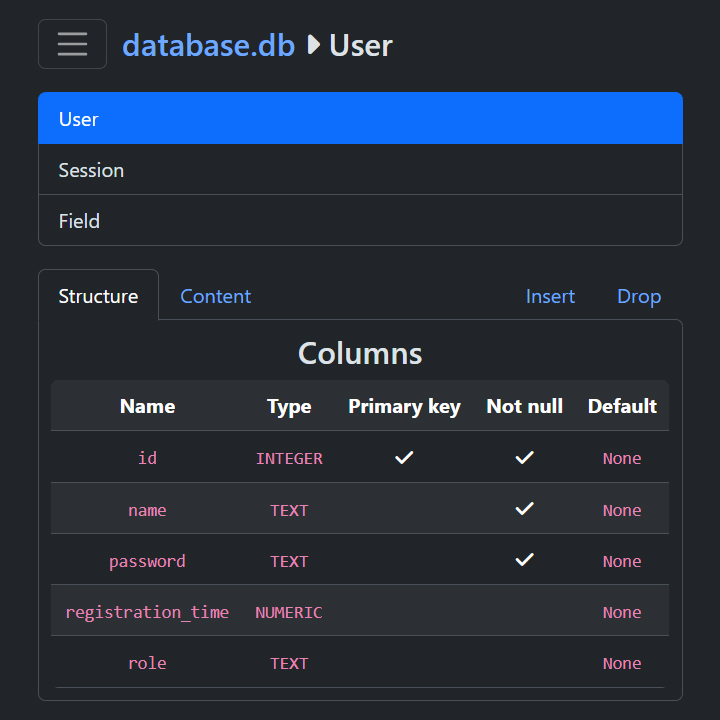720x720 pixels.
Task: Click the None default for name
Action: [x=622, y=510]
